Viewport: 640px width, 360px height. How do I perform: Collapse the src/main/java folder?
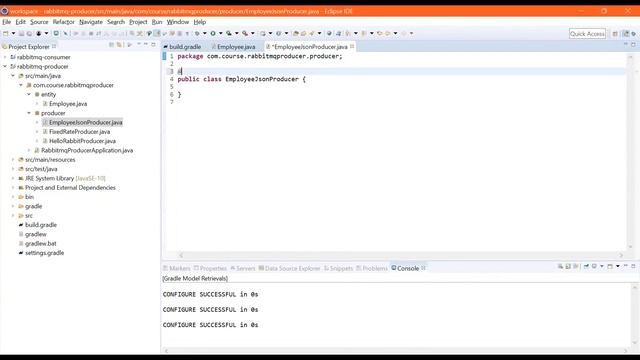[x=13, y=76]
